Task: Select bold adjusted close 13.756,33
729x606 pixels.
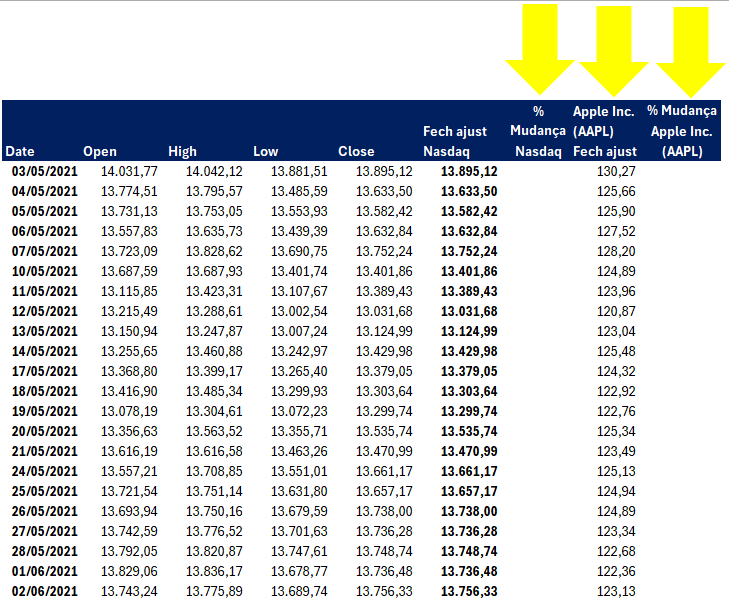Action: point(469,591)
